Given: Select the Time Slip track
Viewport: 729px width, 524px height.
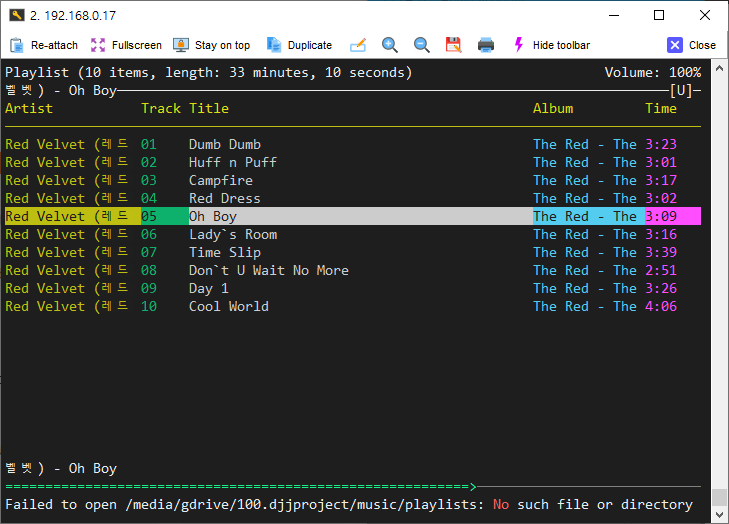Looking at the screenshot, I should coord(353,252).
